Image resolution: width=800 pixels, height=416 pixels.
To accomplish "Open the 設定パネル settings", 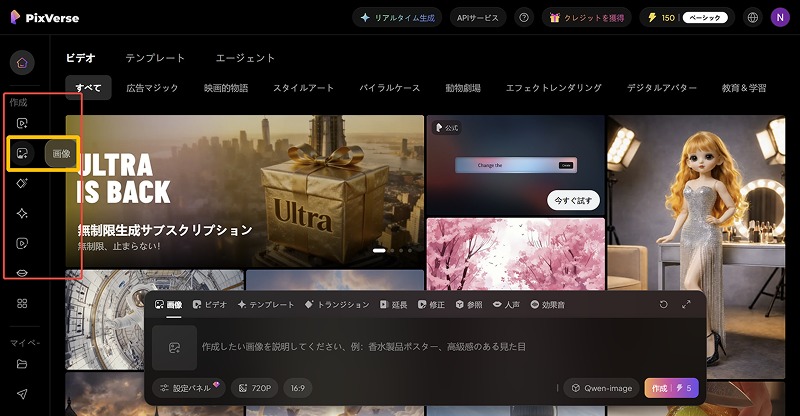I will pyautogui.click(x=189, y=388).
